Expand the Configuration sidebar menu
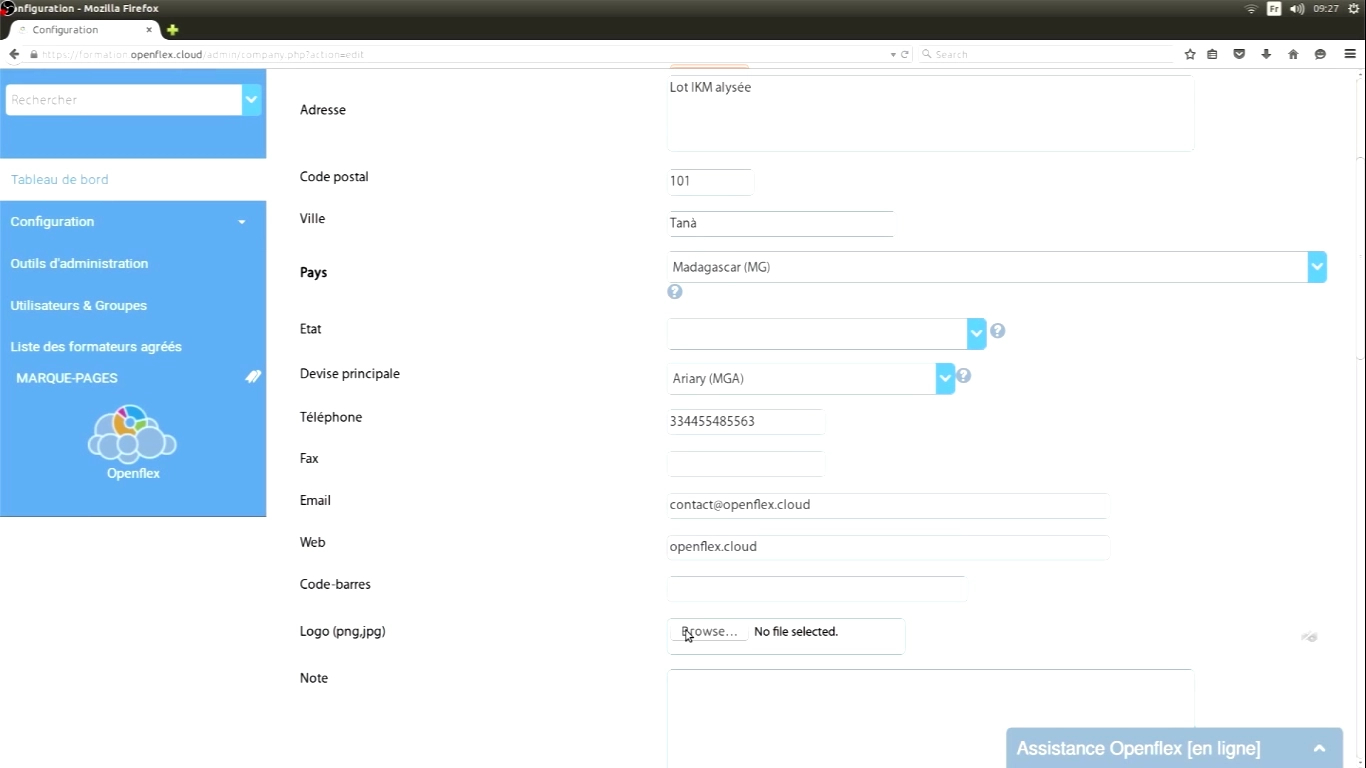Image resolution: width=1366 pixels, height=768 pixels. [x=133, y=222]
